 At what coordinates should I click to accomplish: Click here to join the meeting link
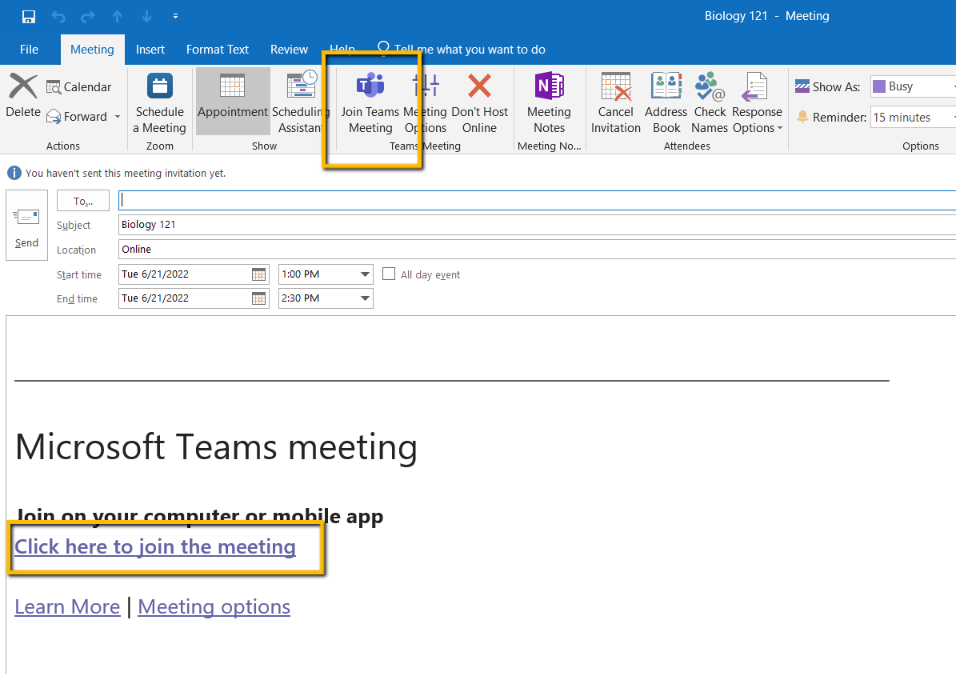(x=155, y=547)
